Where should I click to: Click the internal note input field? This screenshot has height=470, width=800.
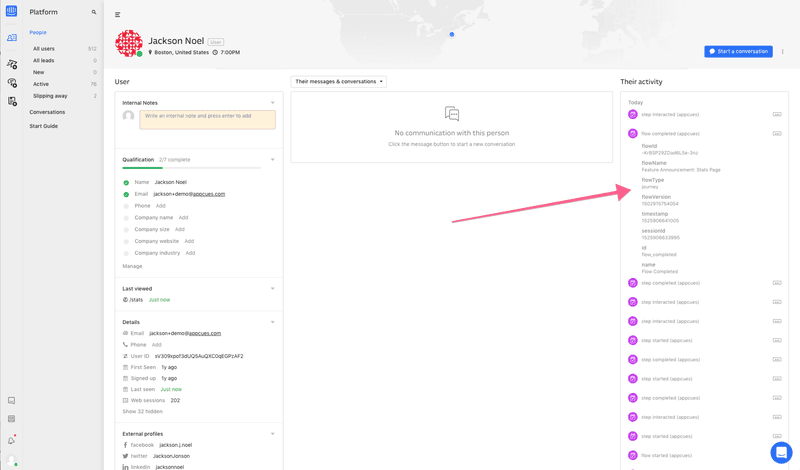pyautogui.click(x=207, y=119)
